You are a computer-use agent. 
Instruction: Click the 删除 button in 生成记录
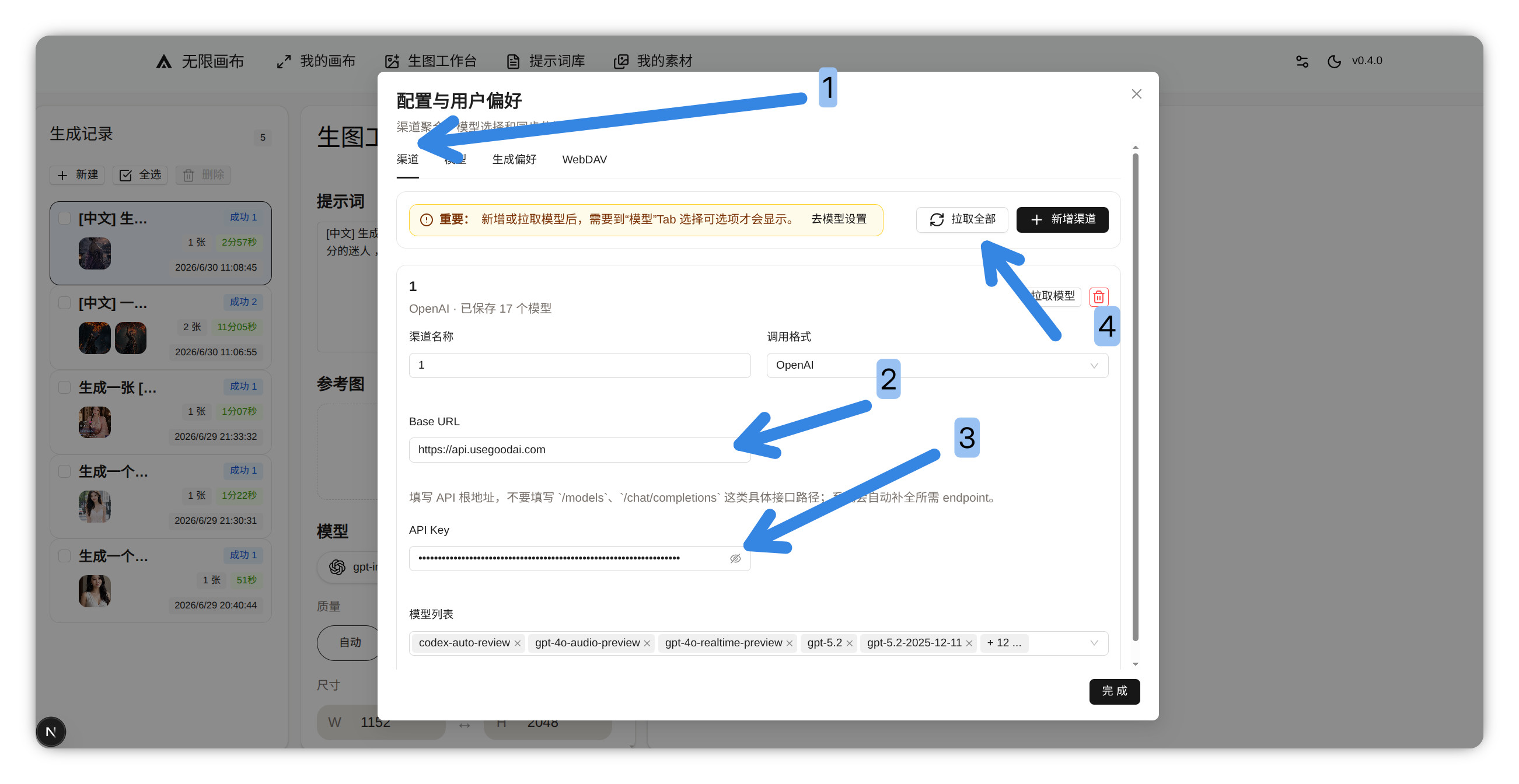(x=204, y=175)
